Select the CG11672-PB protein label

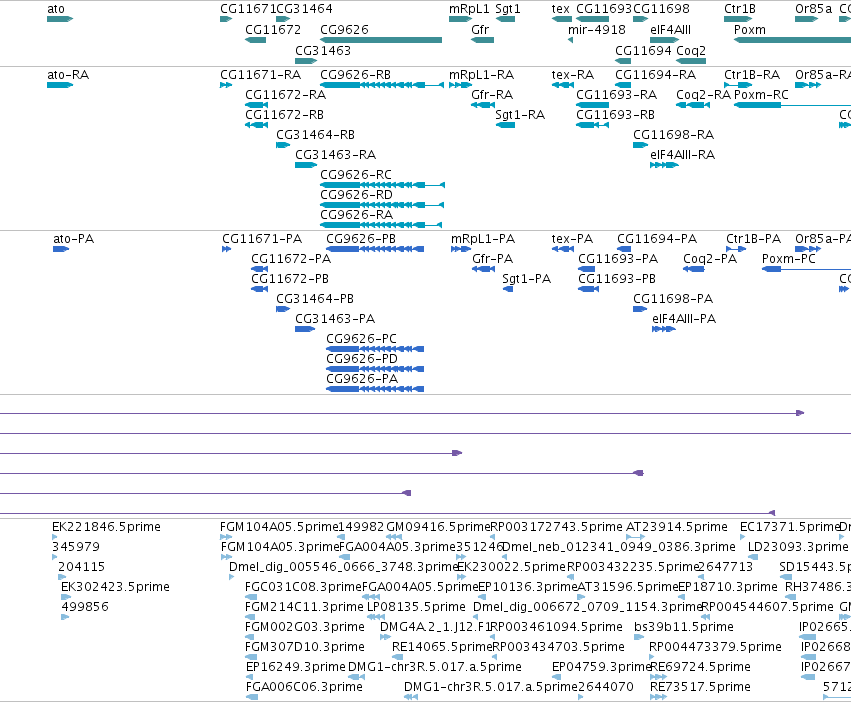pos(290,279)
